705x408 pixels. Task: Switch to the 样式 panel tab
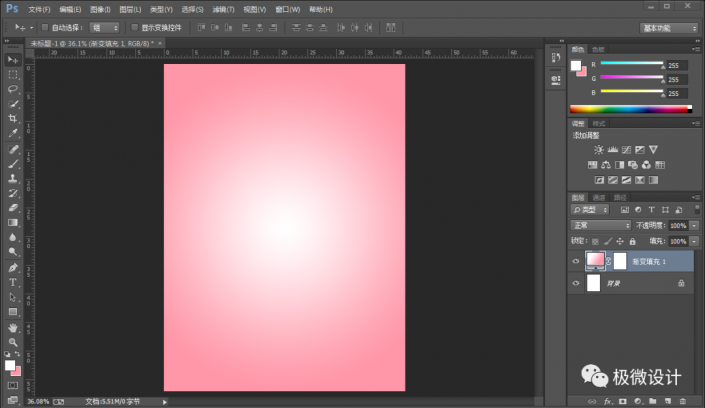click(x=599, y=123)
